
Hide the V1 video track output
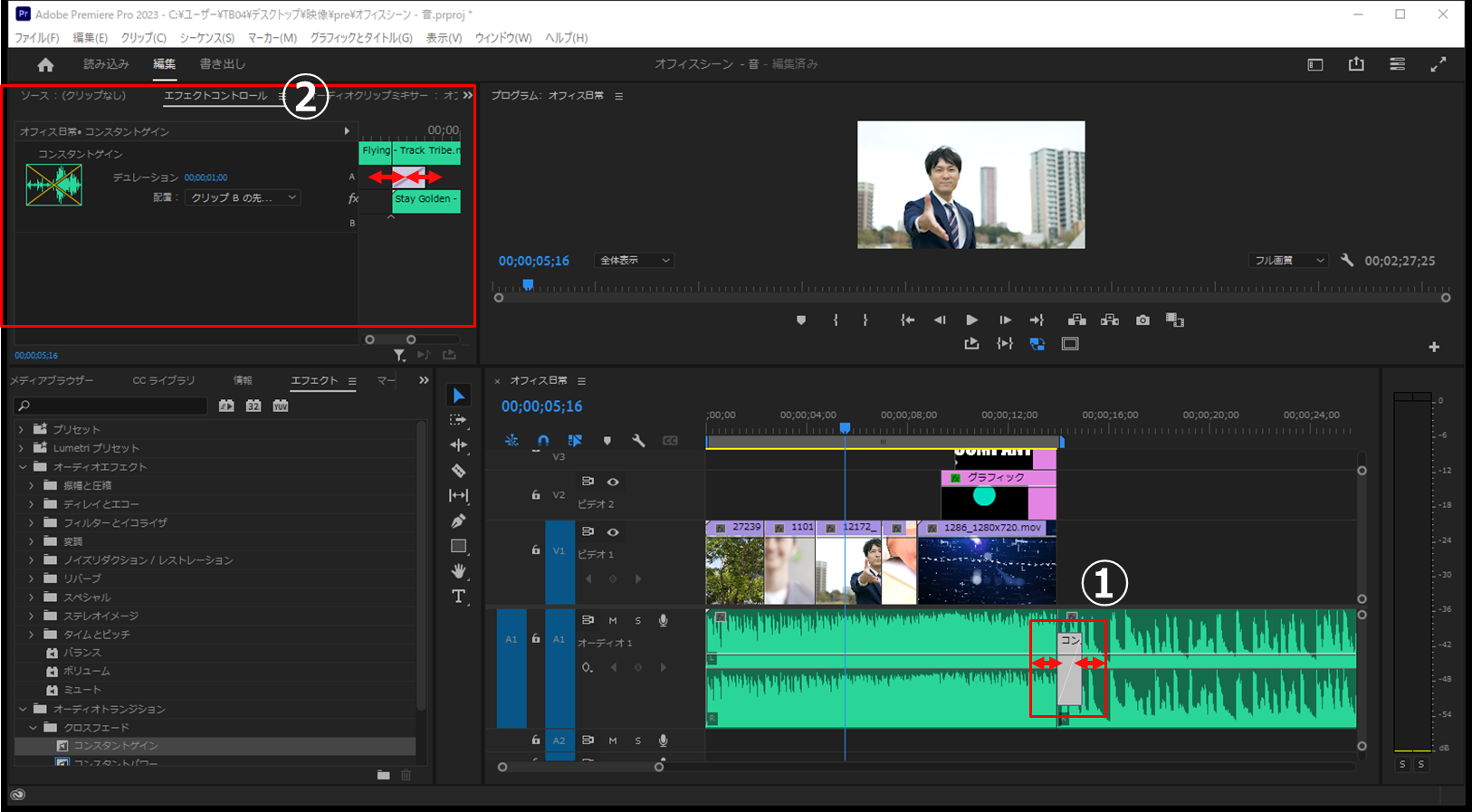pyautogui.click(x=613, y=532)
